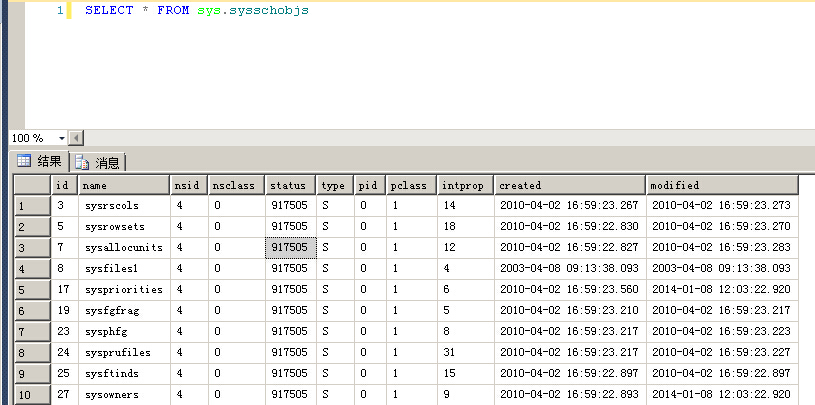Click the sysowners name cell

(x=124, y=395)
